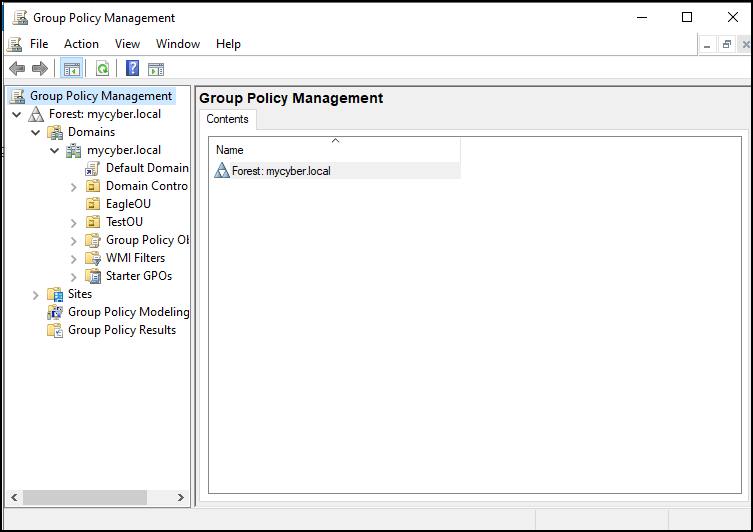This screenshot has width=753, height=532.
Task: Select TestOU tree label
Action: (x=124, y=222)
